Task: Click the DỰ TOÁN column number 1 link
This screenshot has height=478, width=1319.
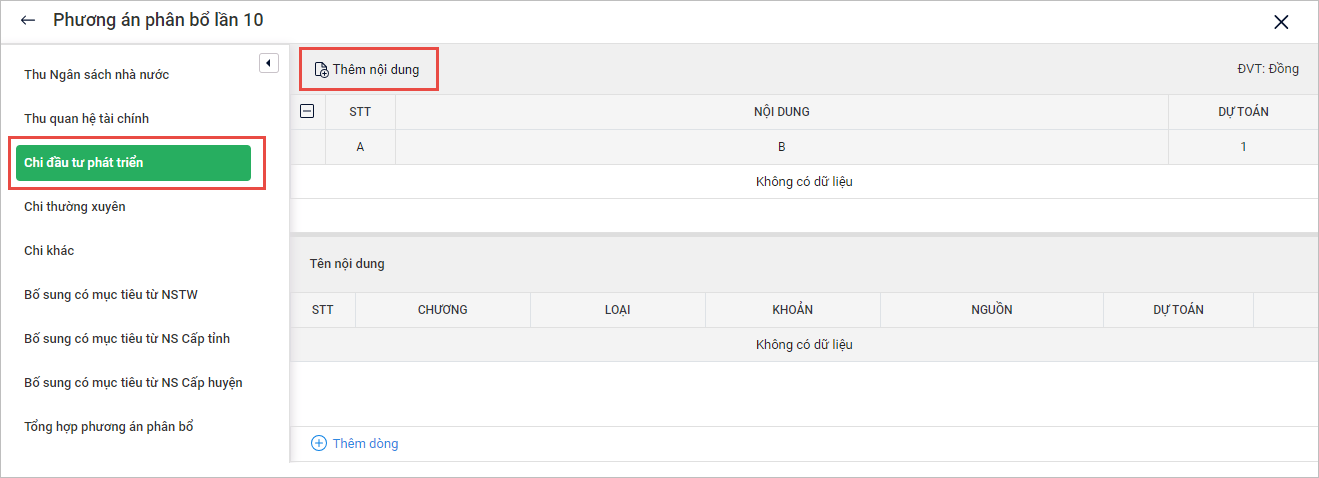Action: pyautogui.click(x=1243, y=147)
